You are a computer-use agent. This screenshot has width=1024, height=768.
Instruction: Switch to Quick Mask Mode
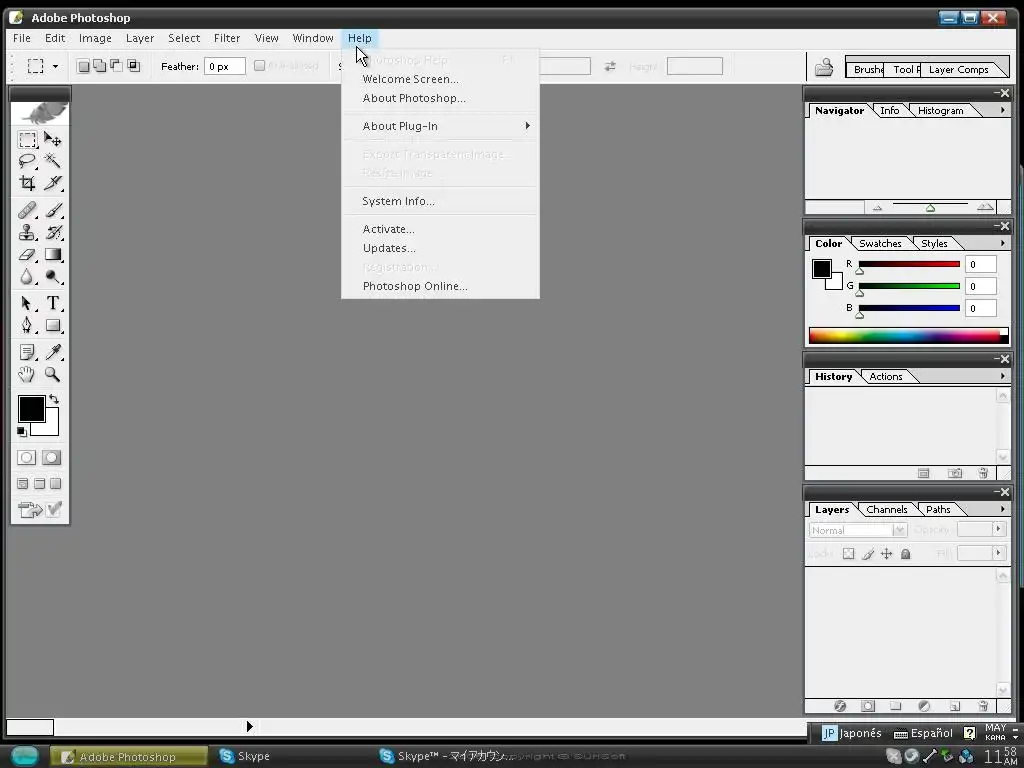click(52, 458)
